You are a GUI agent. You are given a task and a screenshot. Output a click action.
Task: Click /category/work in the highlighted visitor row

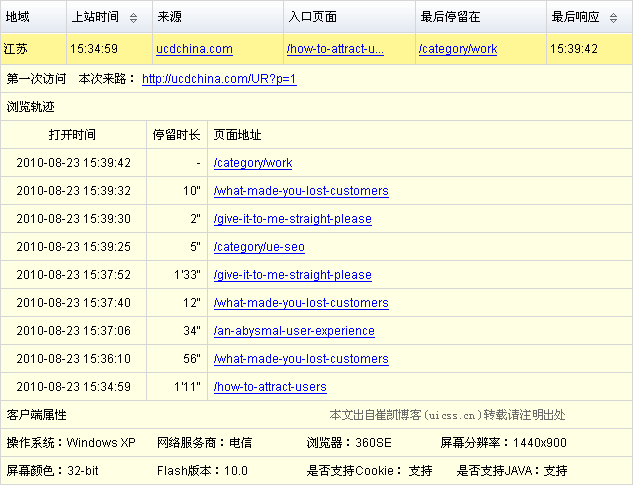click(x=457, y=49)
